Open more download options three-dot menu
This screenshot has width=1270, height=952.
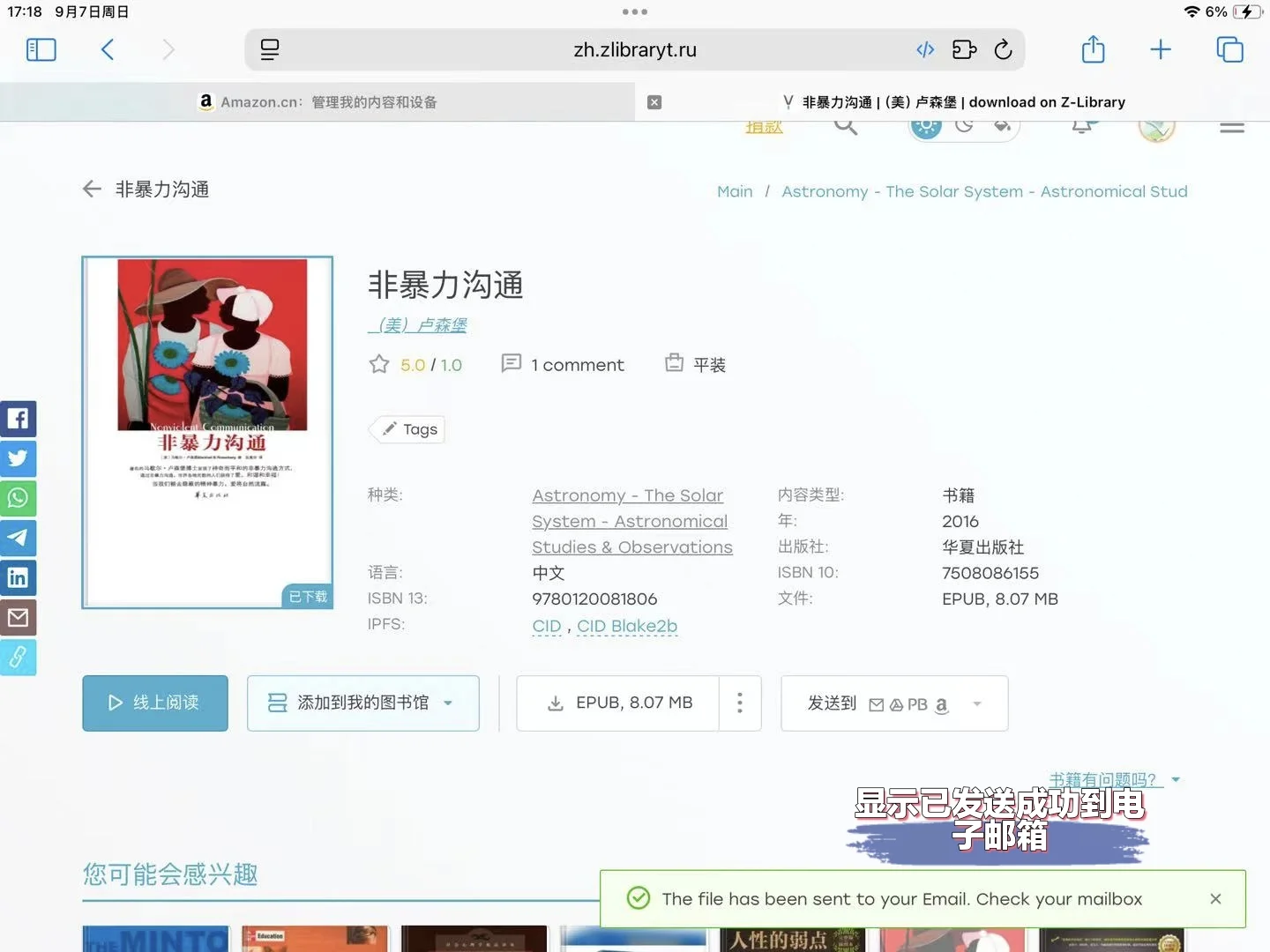740,703
